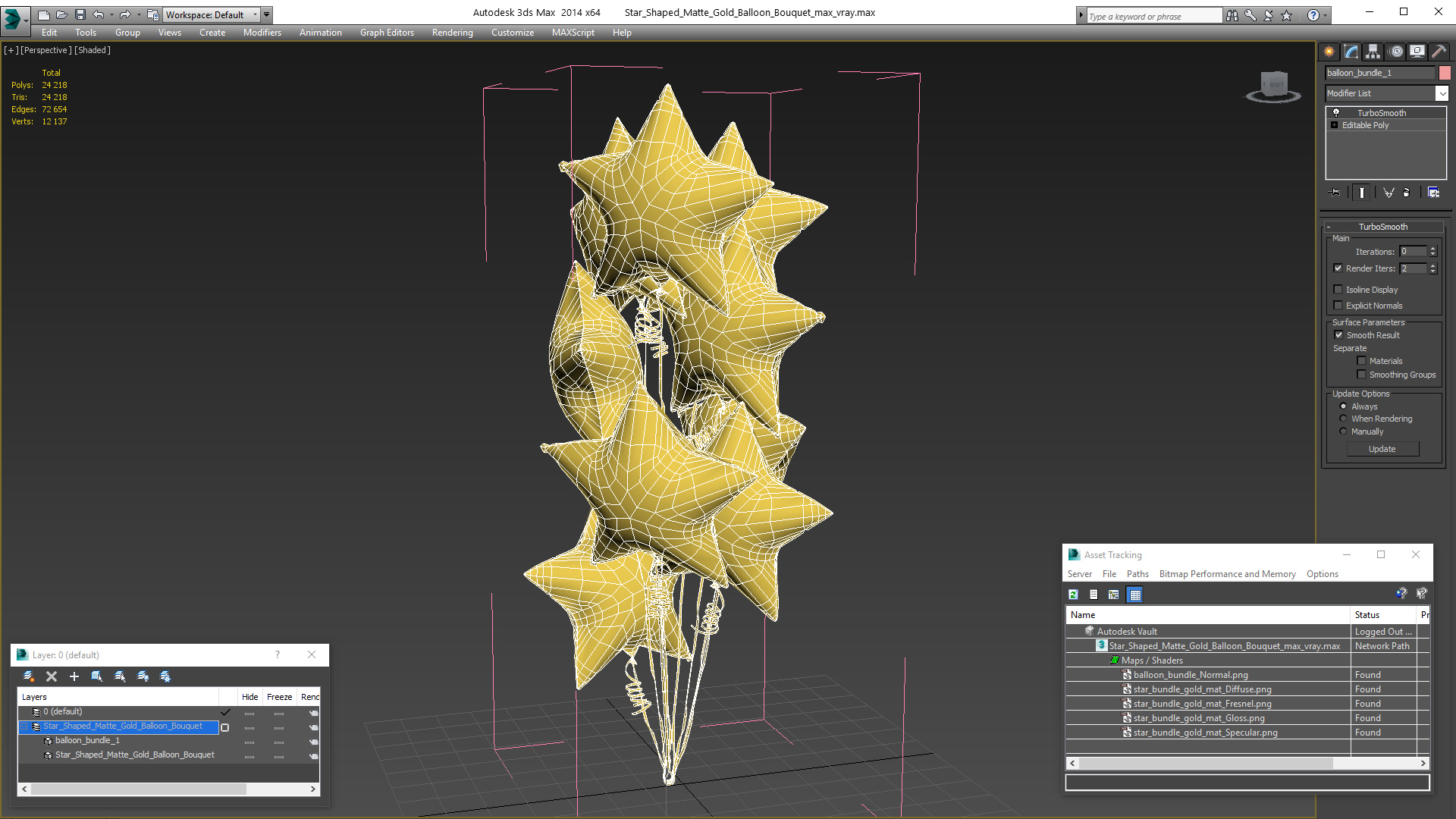Toggle the Explicit Normals checkbox
The width and height of the screenshot is (1456, 819).
coord(1338,306)
